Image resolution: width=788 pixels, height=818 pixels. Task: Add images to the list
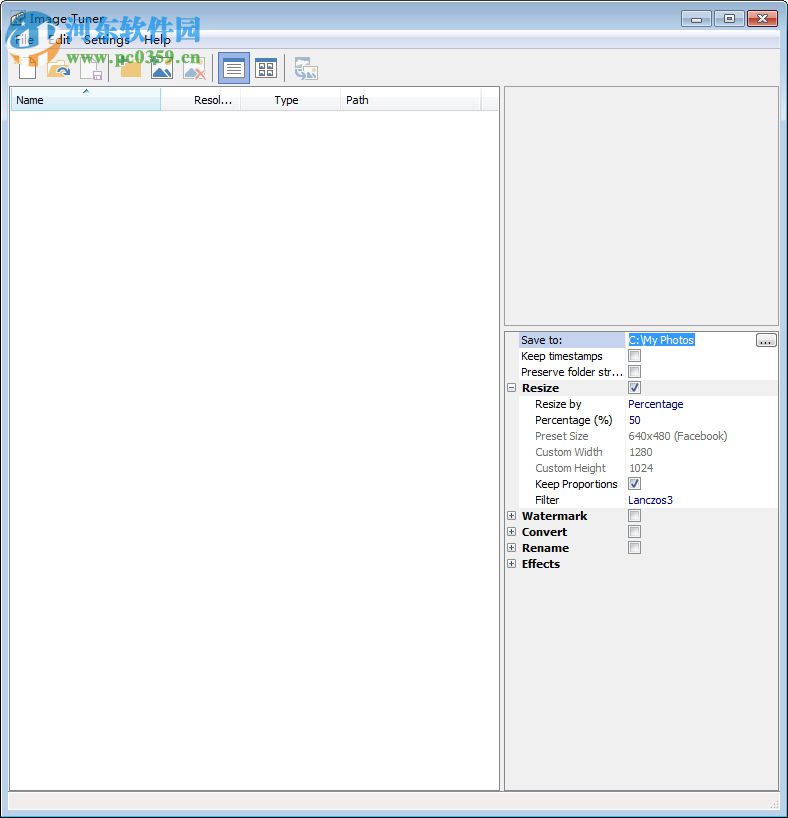click(162, 68)
